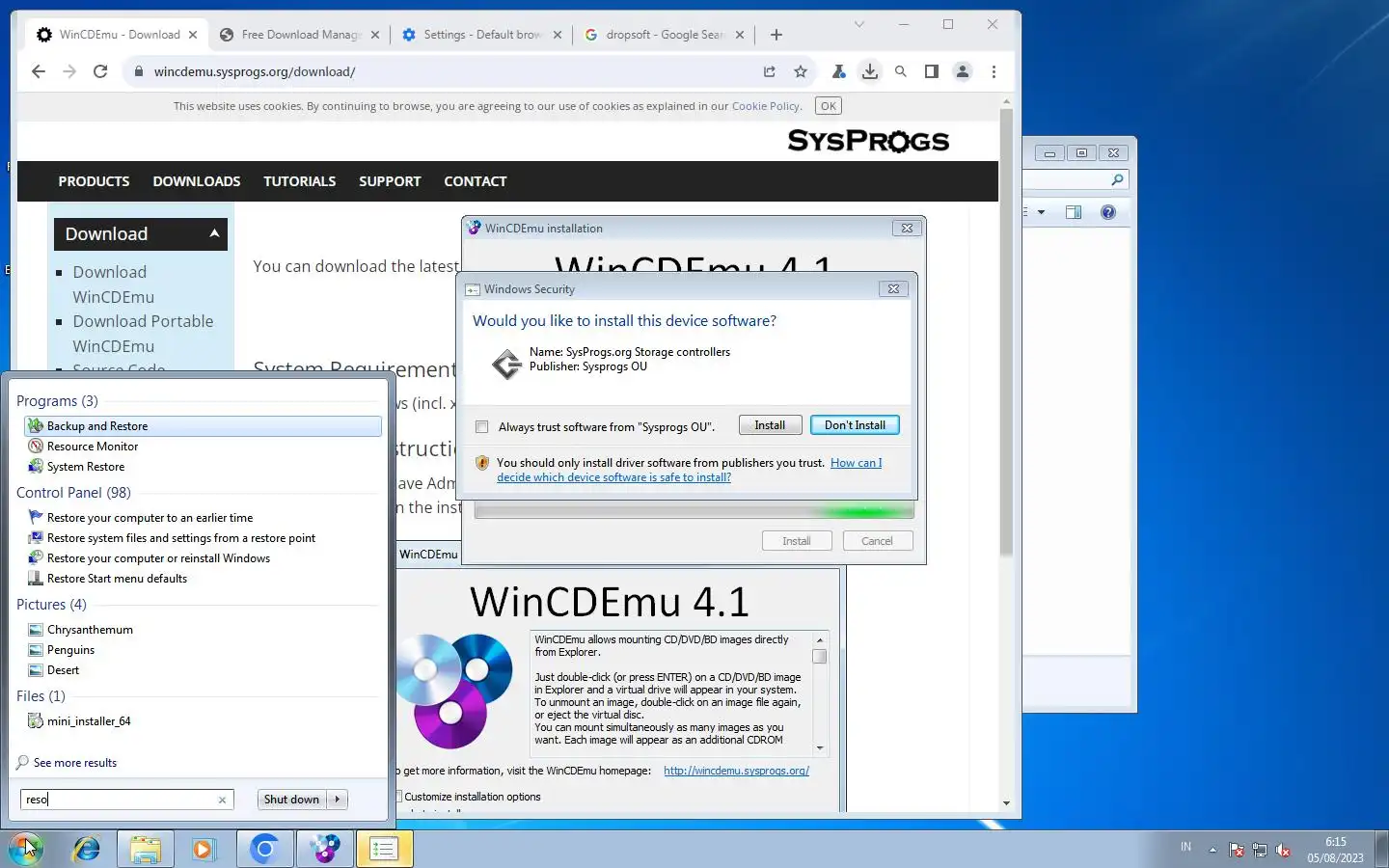Clear the Start menu search box
Viewport: 1389px width, 868px height.
[222, 800]
